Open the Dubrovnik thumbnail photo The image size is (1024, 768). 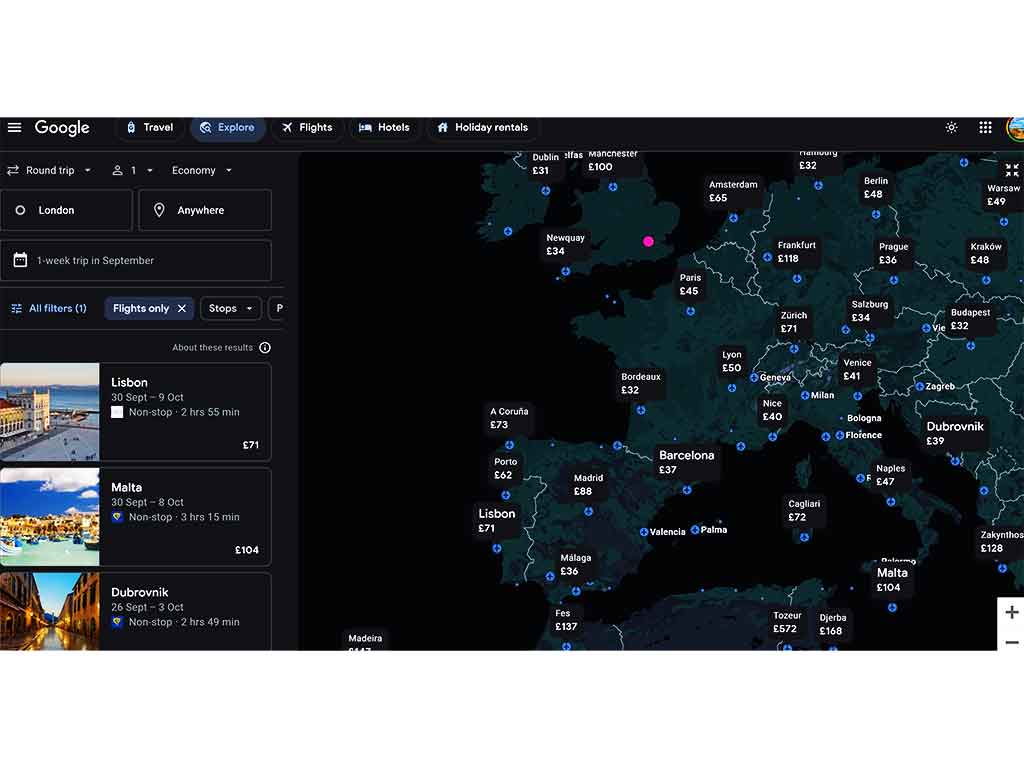[x=50, y=611]
